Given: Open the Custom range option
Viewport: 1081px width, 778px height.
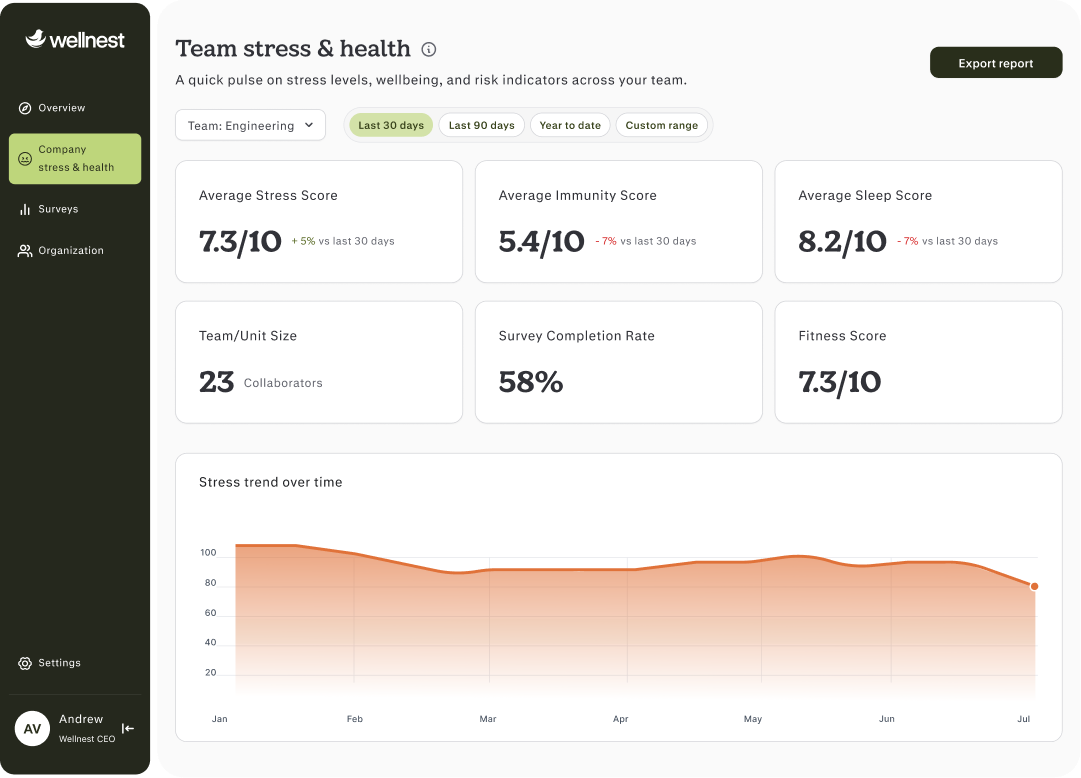Looking at the screenshot, I should click(x=661, y=125).
